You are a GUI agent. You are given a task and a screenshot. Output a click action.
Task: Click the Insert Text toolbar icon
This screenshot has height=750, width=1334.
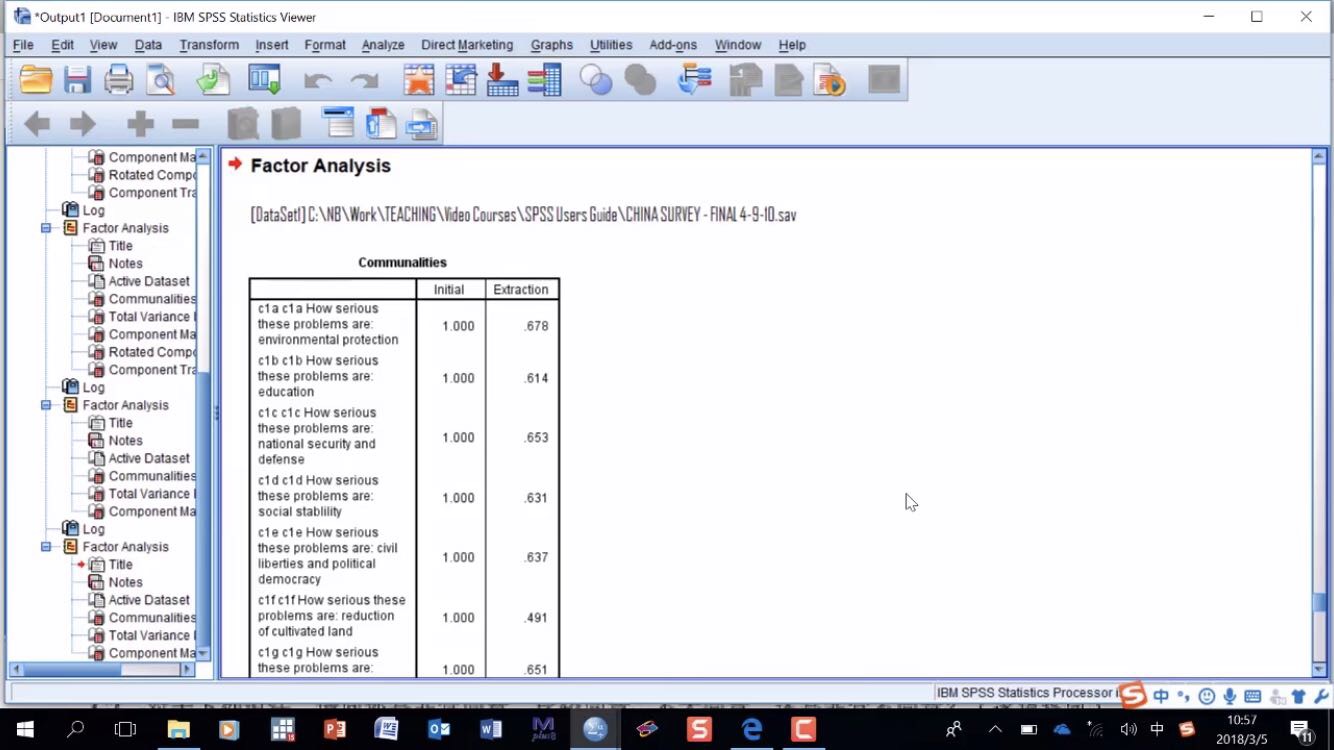tap(422, 123)
